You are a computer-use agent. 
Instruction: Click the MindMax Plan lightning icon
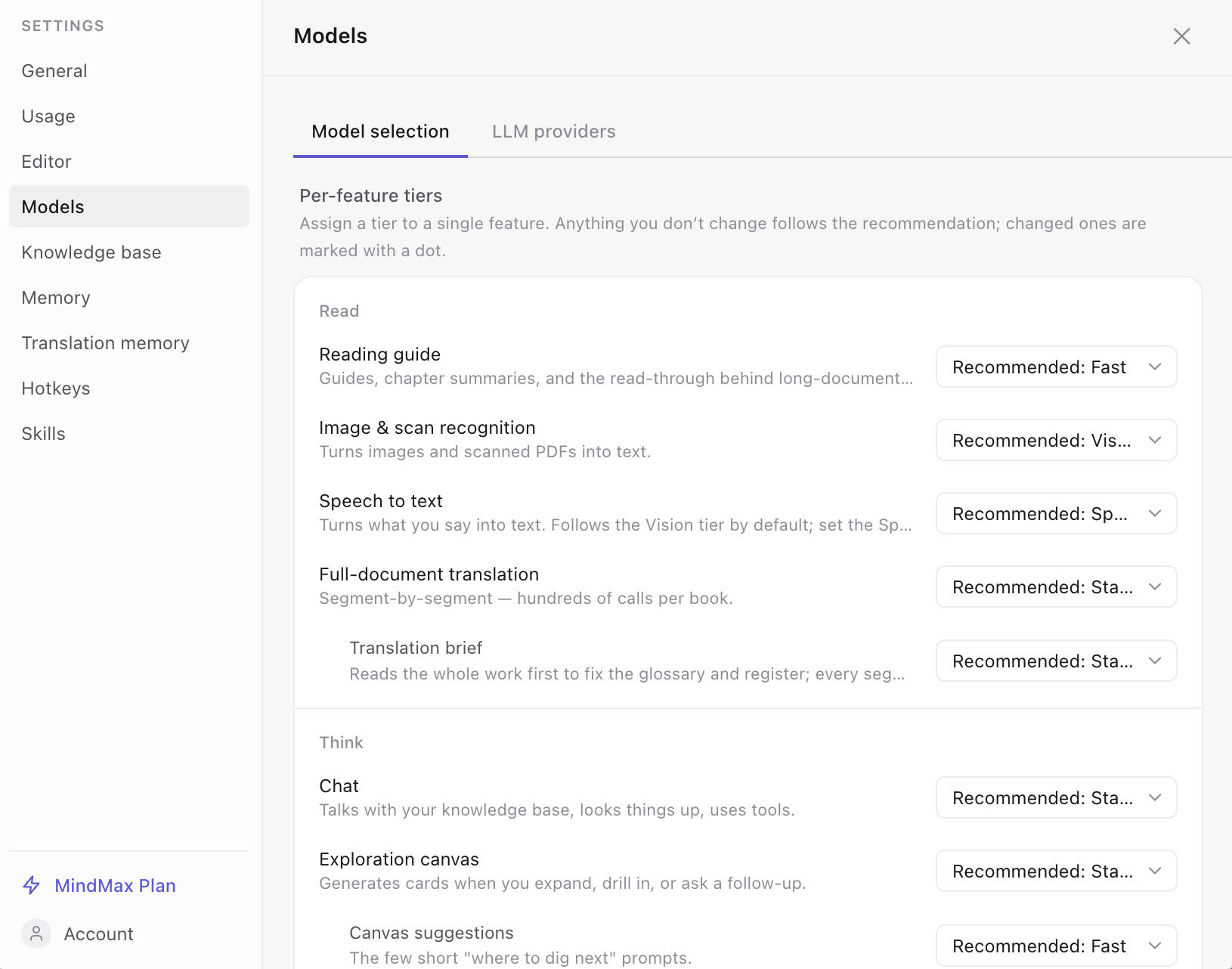(x=32, y=885)
